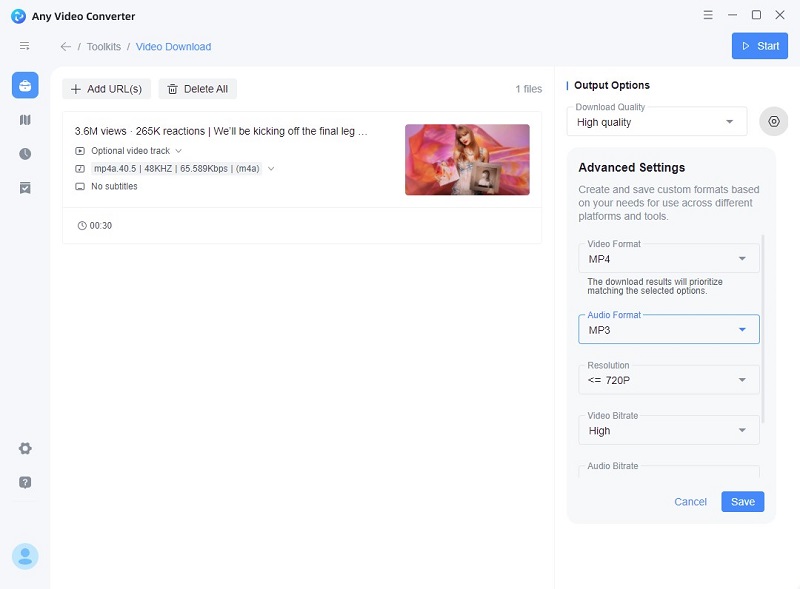This screenshot has height=589, width=800.
Task: Expand Optional video track chevron
Action: click(x=179, y=151)
